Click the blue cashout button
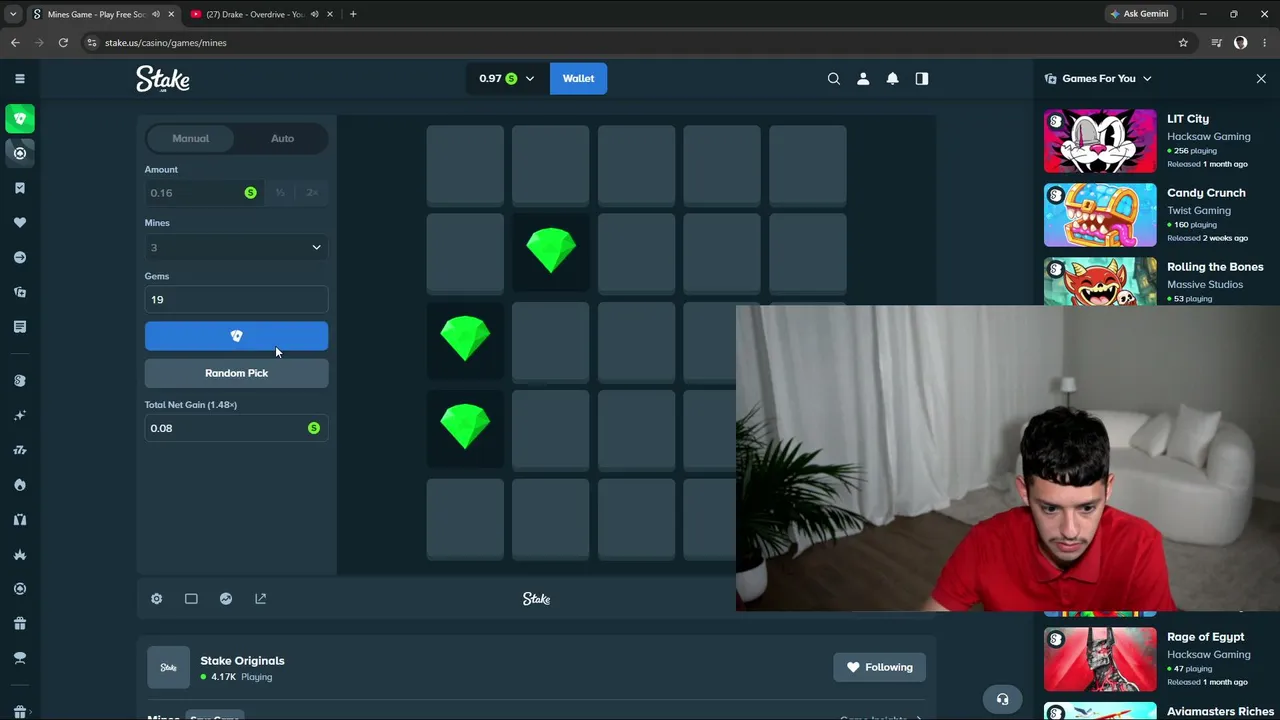The height and width of the screenshot is (720, 1280). pos(236,336)
